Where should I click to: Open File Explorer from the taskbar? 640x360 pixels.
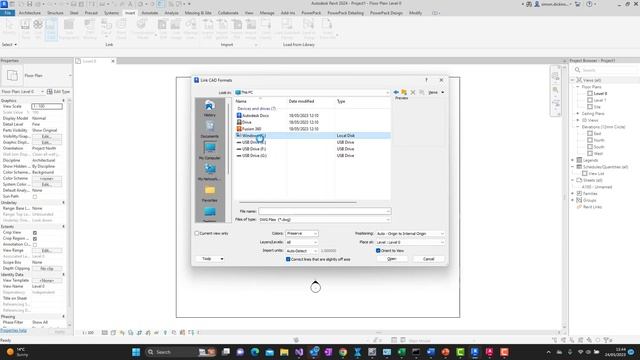coord(284,352)
